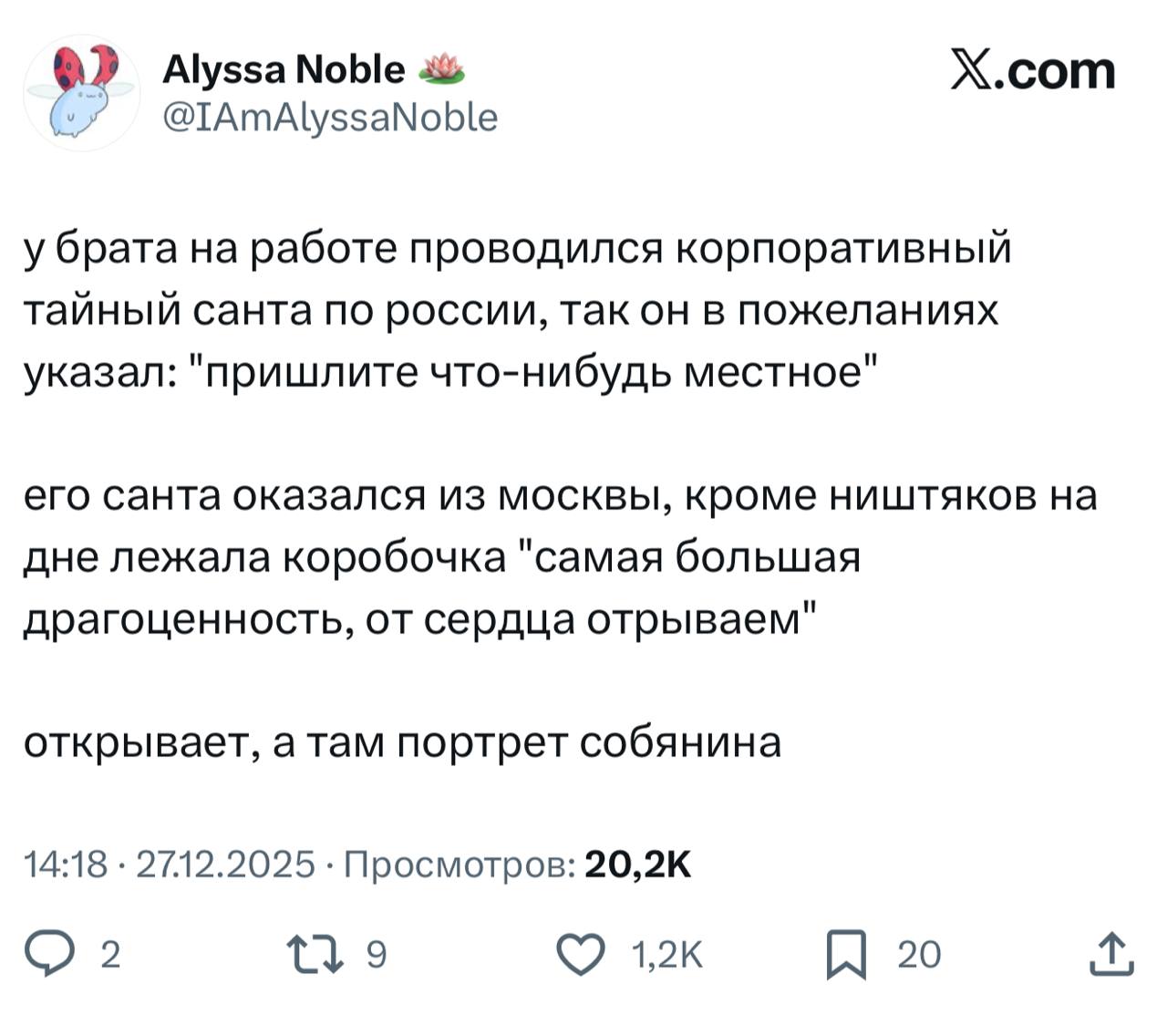Screen dimensions: 1167x1036
Task: Bookmark the tweet with the bookmark icon
Action: click(x=845, y=954)
